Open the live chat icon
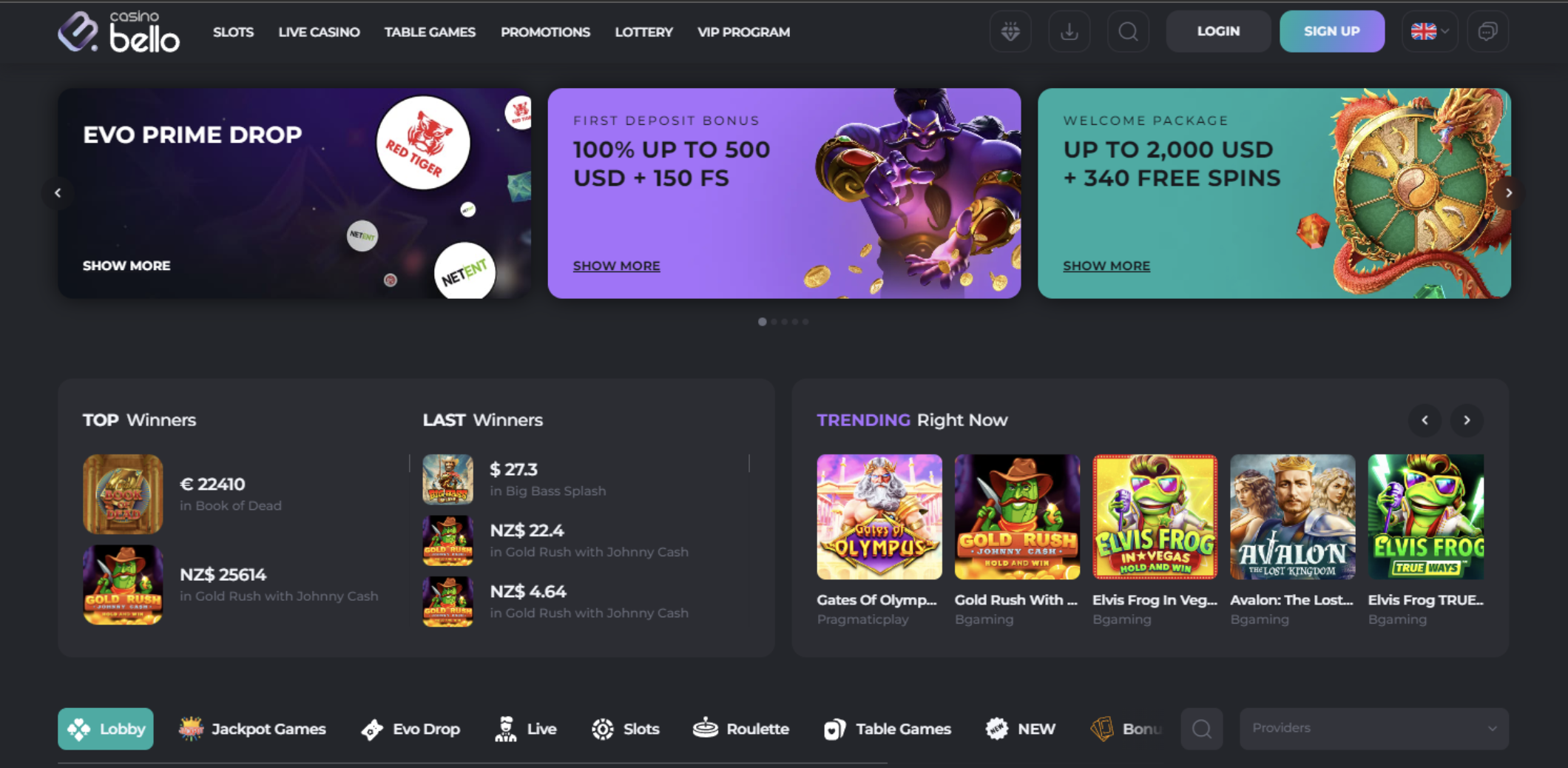 tap(1487, 31)
